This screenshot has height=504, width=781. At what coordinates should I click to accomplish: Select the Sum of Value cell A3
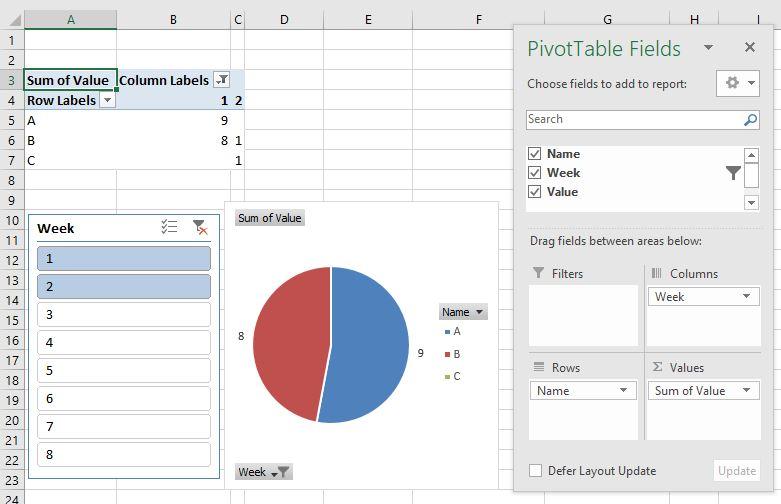point(70,80)
